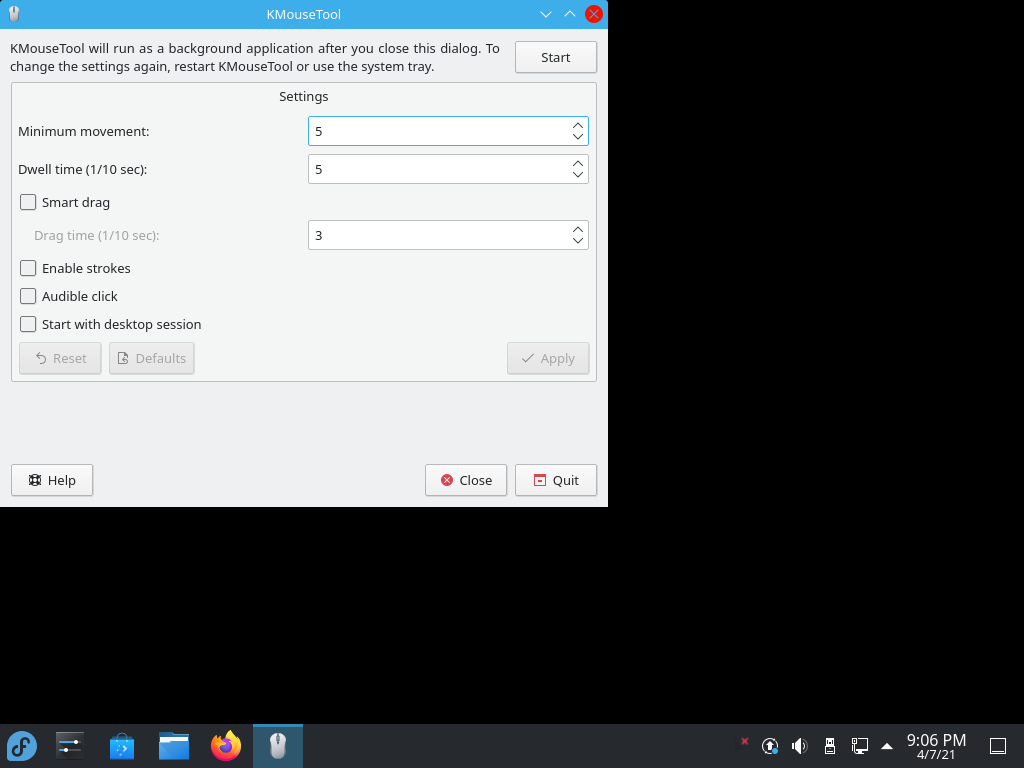Click the Reset button

pos(60,359)
